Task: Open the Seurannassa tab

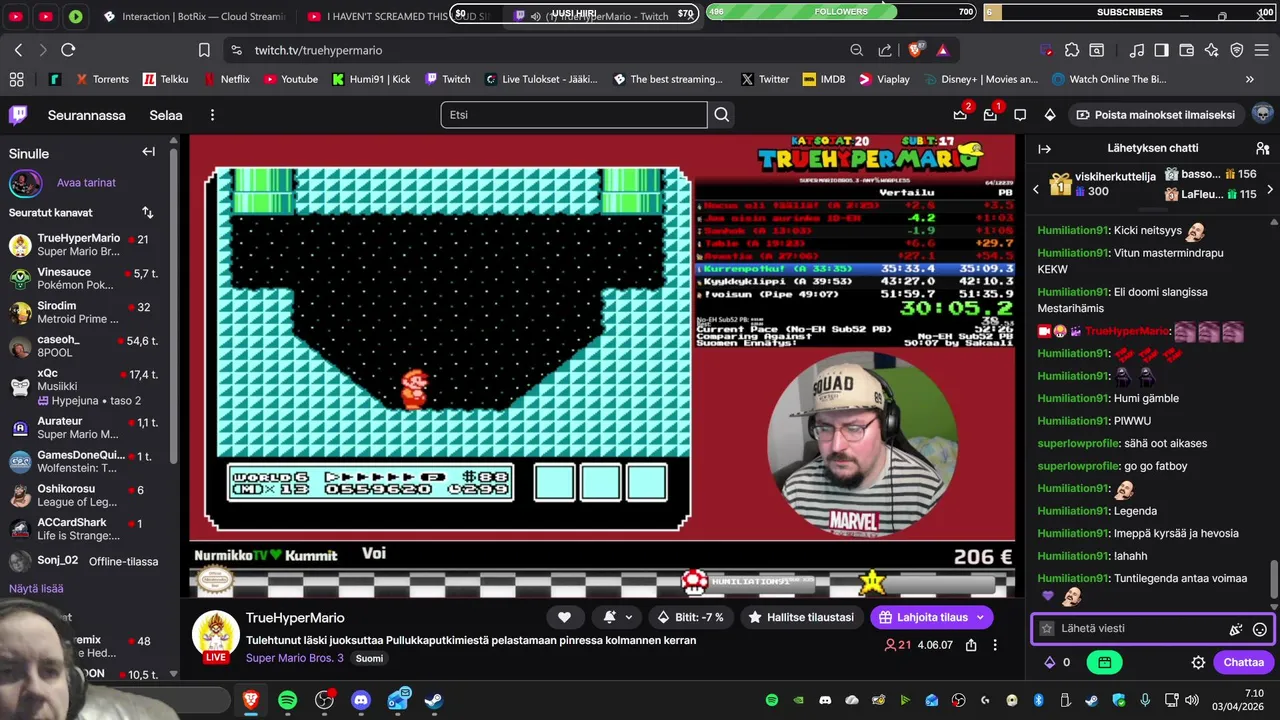Action: (x=87, y=115)
